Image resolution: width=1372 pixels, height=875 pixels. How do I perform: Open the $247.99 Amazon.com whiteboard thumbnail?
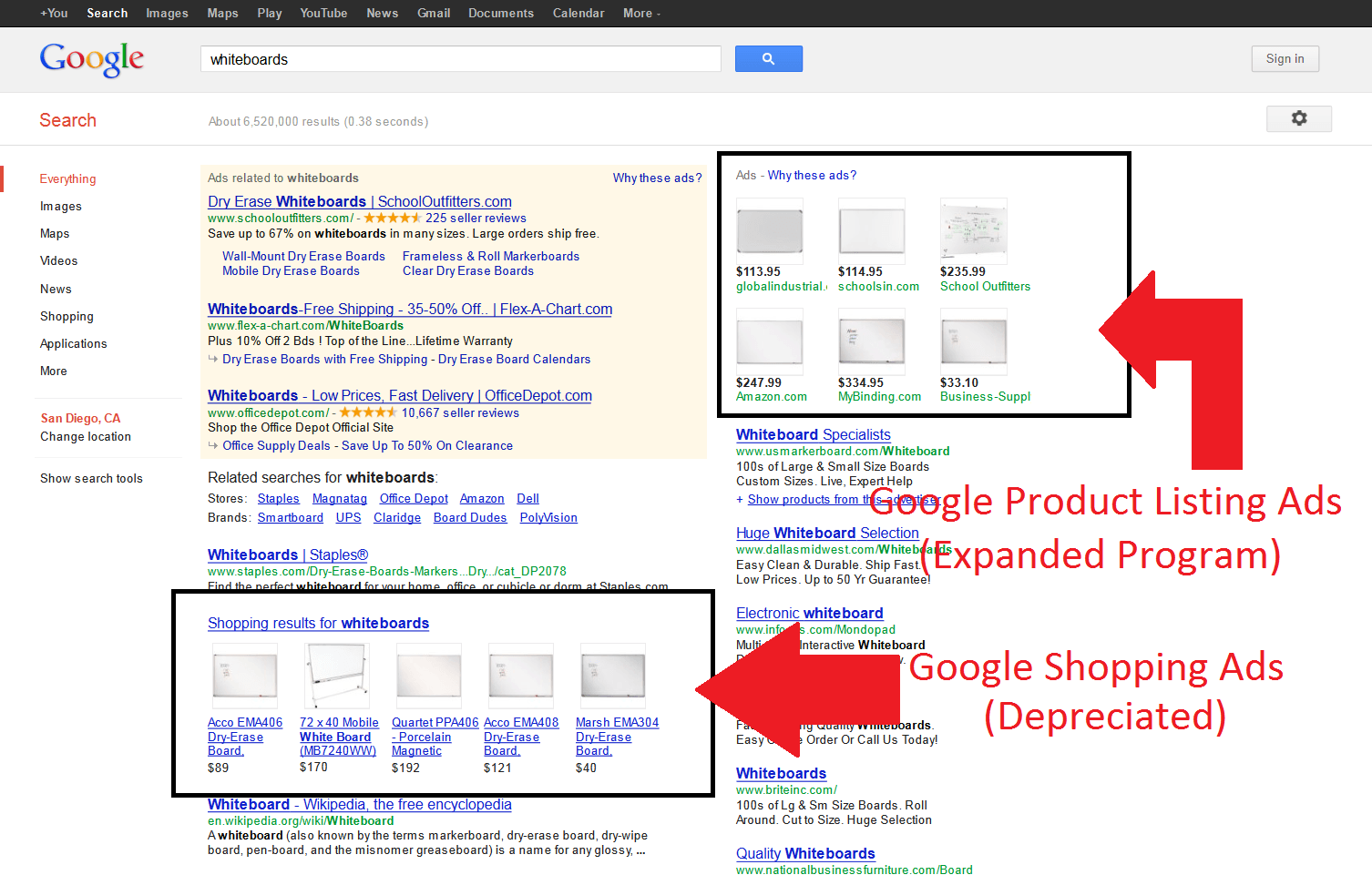[770, 341]
